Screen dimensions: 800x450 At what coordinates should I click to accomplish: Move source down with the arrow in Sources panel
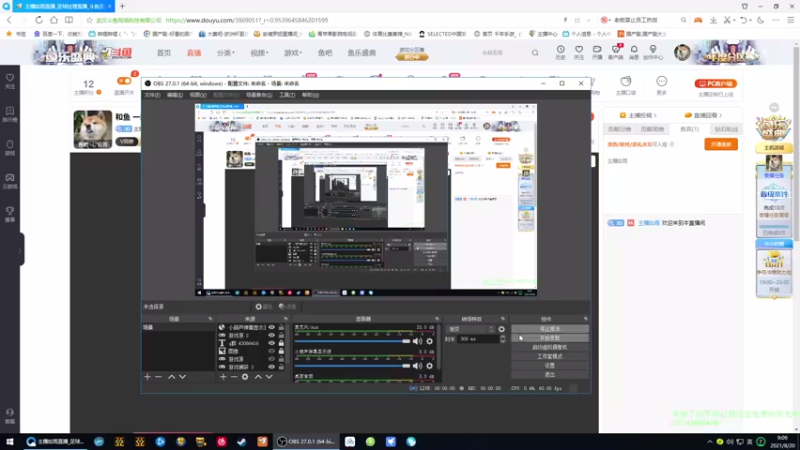click(269, 377)
